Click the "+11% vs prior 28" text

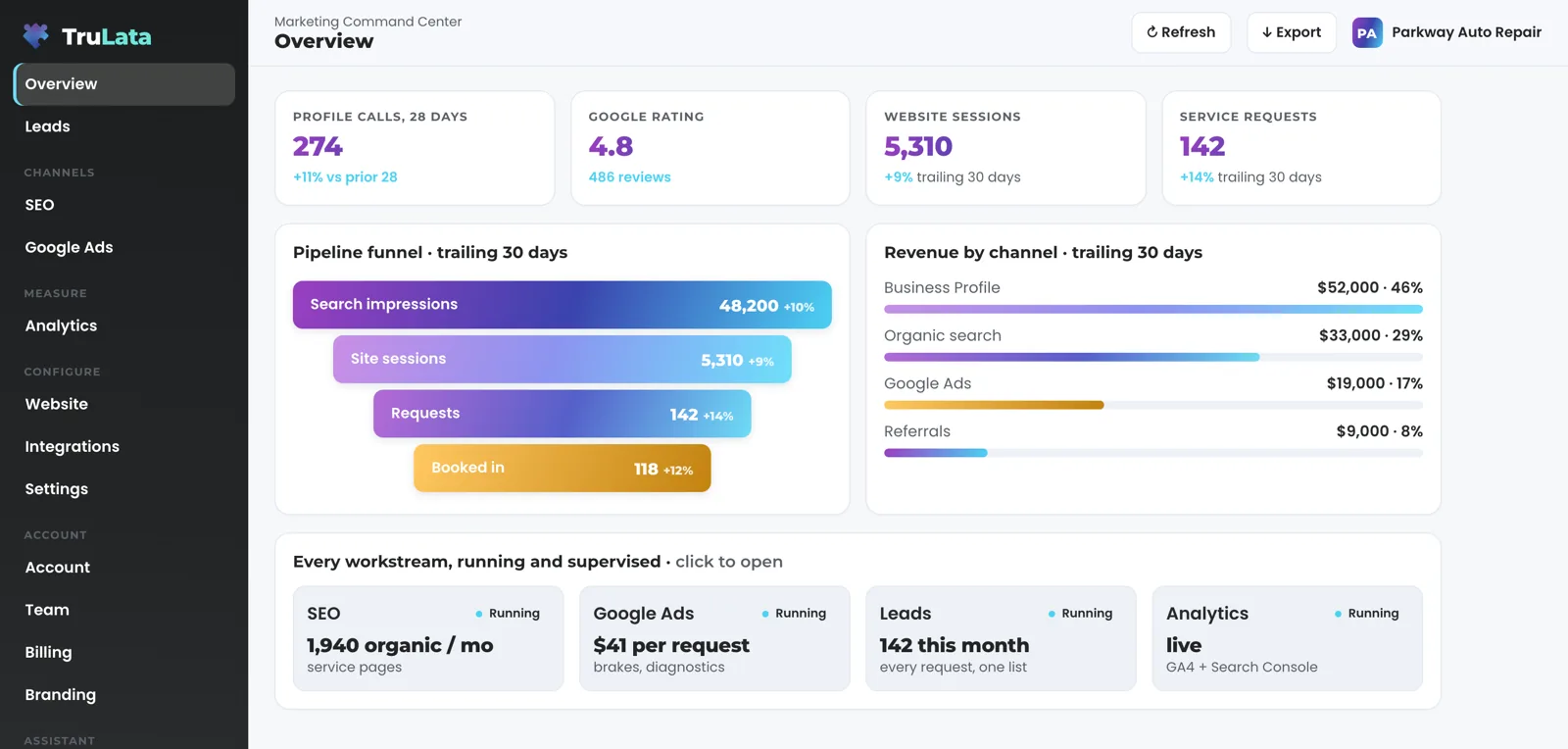[x=345, y=177]
